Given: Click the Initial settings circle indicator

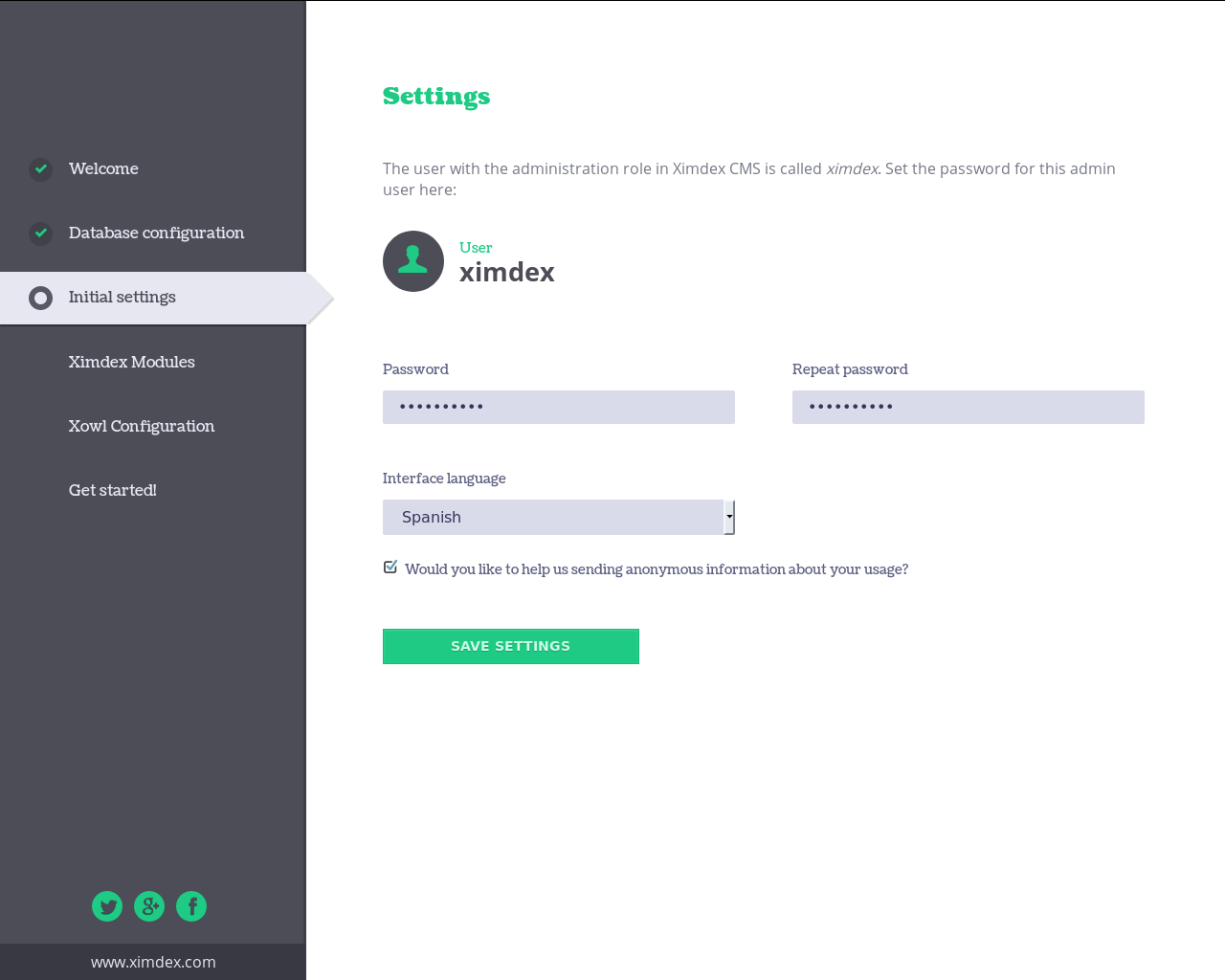Looking at the screenshot, I should point(41,299).
